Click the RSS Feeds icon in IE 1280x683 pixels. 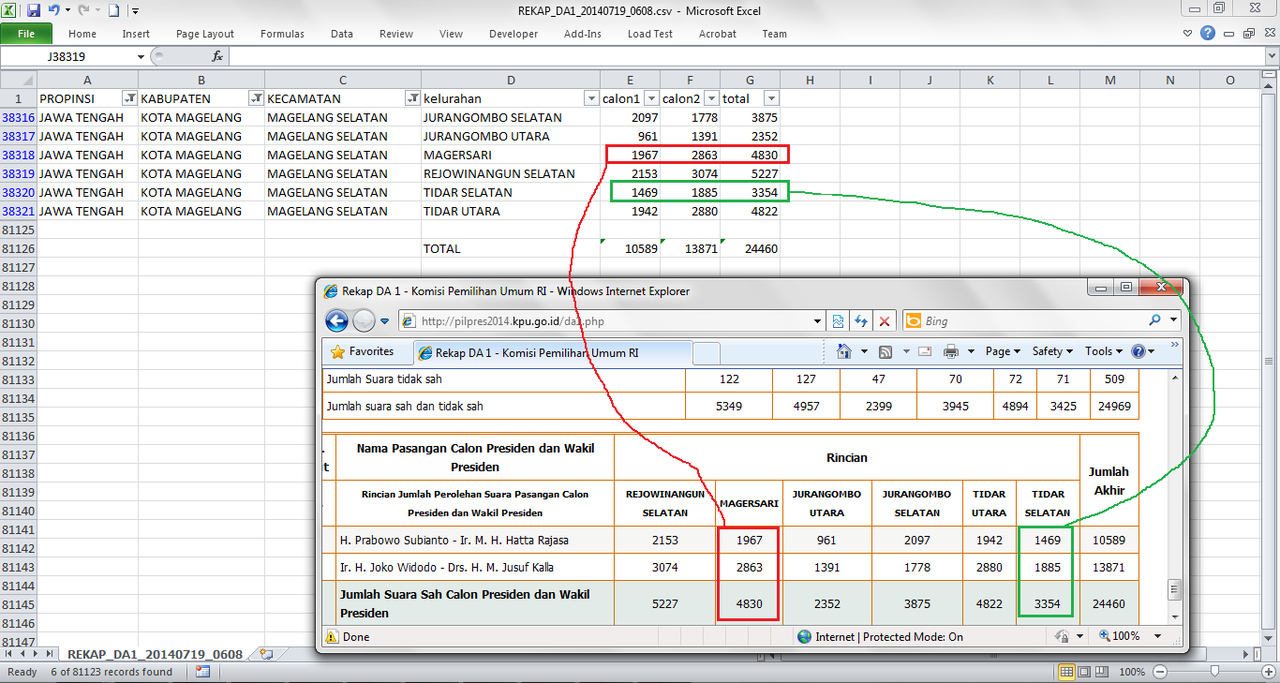tap(885, 352)
